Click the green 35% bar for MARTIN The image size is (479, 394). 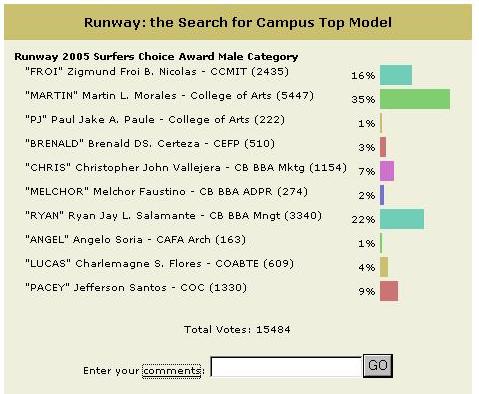tap(415, 99)
